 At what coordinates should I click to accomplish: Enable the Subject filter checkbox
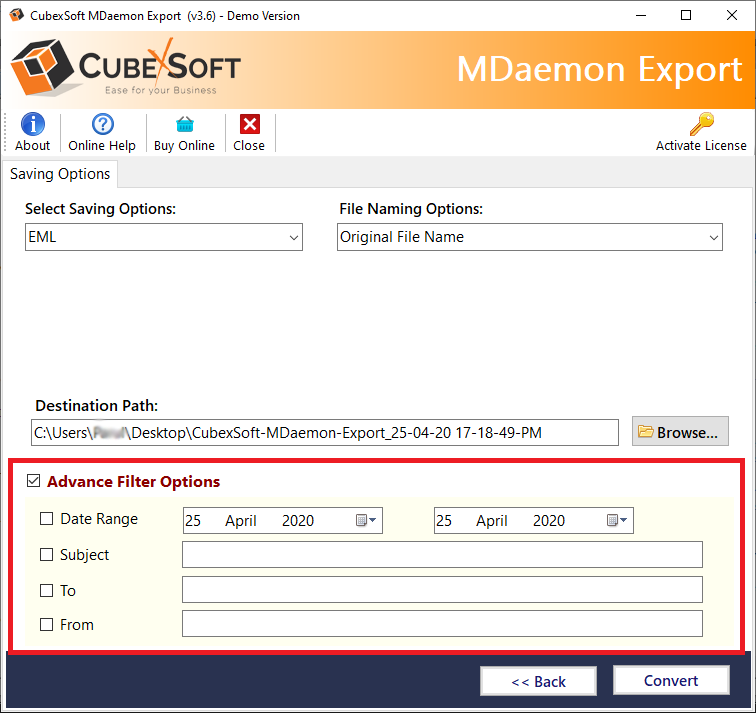click(46, 555)
